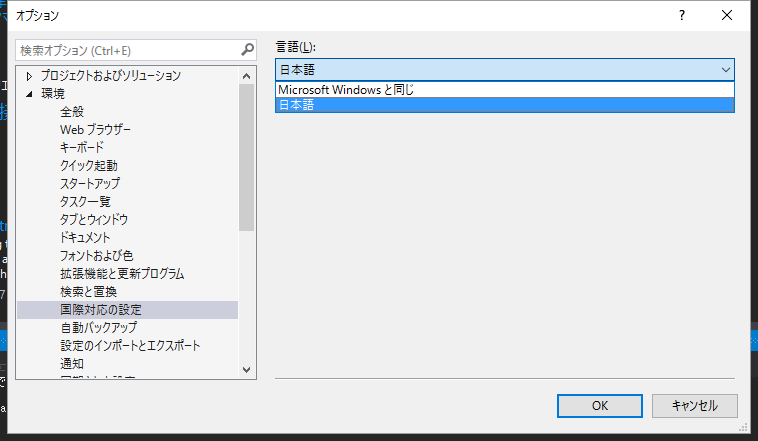Close the オプション dialog
The image size is (758, 441).
click(x=727, y=15)
